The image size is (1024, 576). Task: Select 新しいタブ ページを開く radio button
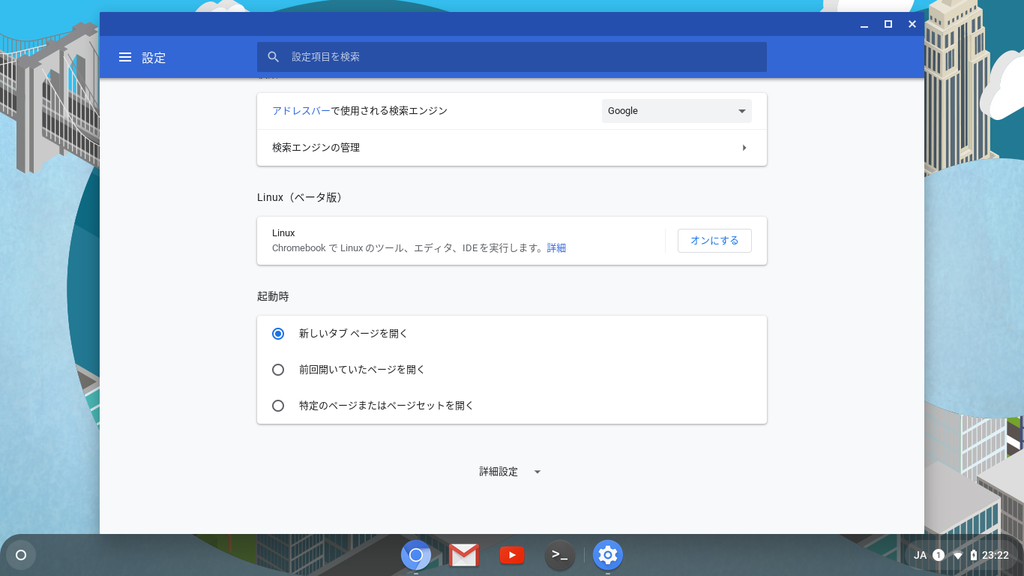[278, 334]
